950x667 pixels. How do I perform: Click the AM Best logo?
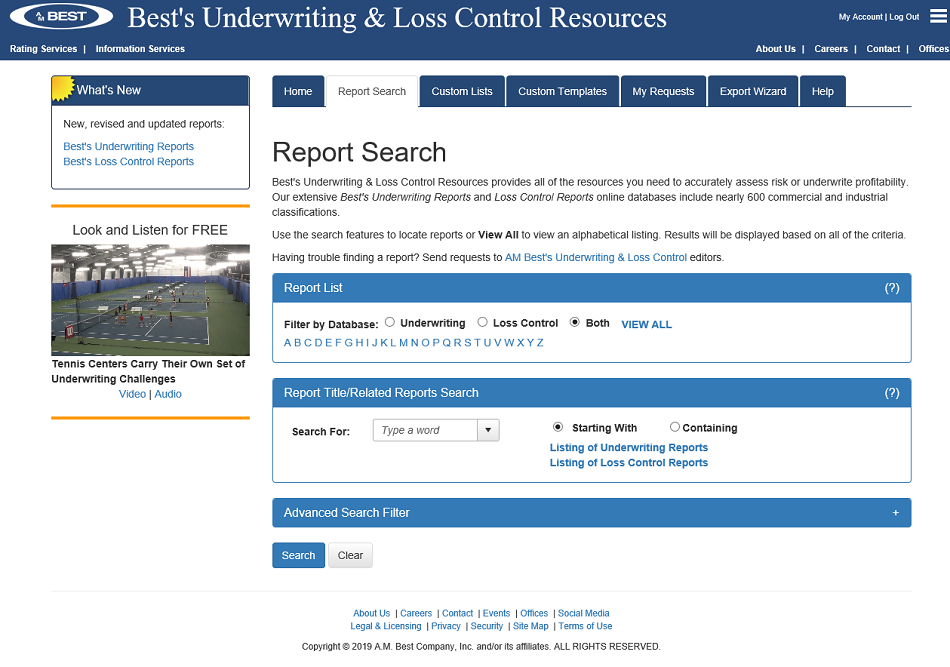pos(61,16)
